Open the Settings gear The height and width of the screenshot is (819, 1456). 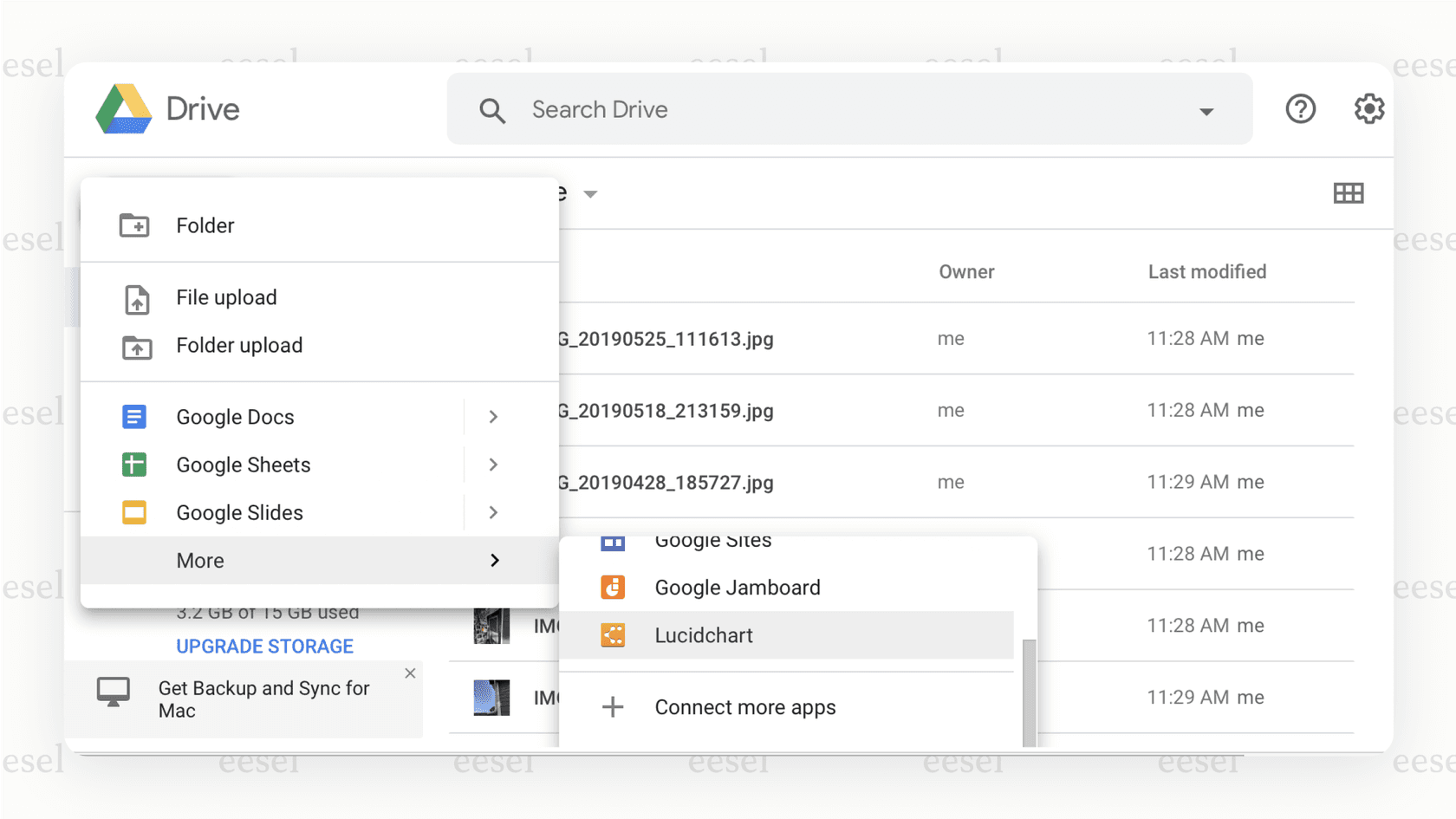(x=1368, y=108)
